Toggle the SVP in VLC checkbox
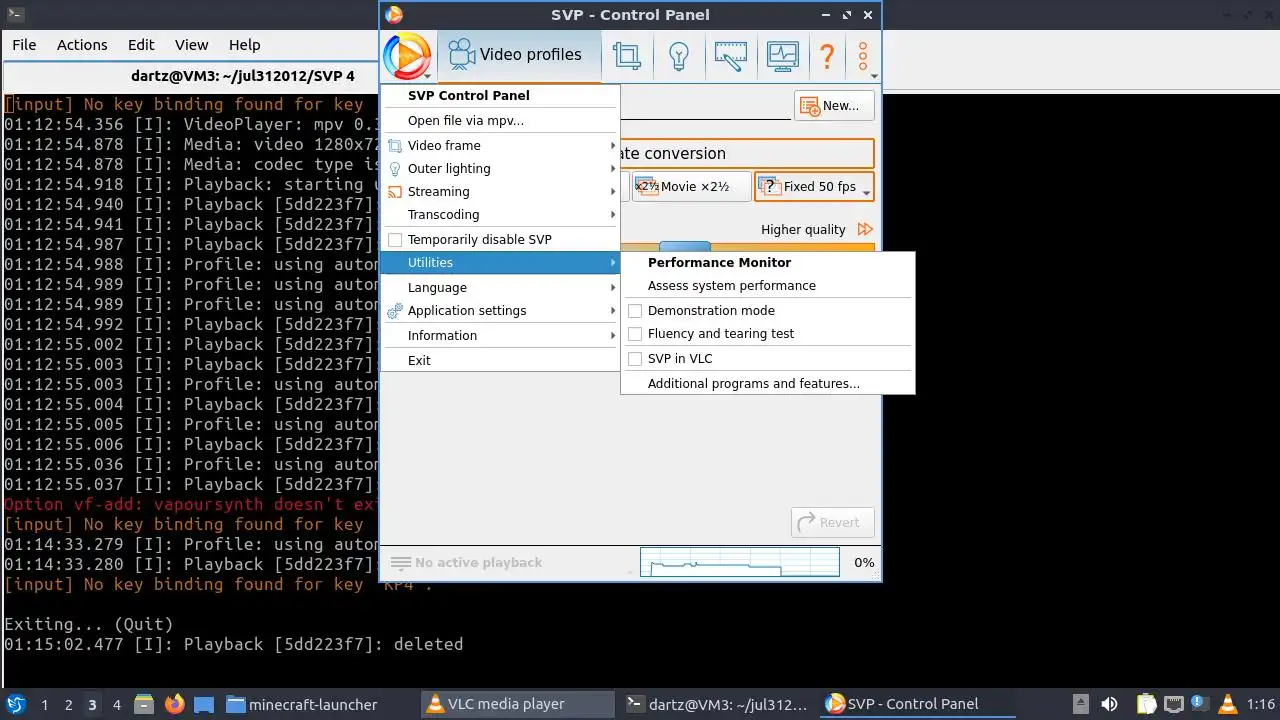Image resolution: width=1280 pixels, height=720 pixels. pos(635,359)
